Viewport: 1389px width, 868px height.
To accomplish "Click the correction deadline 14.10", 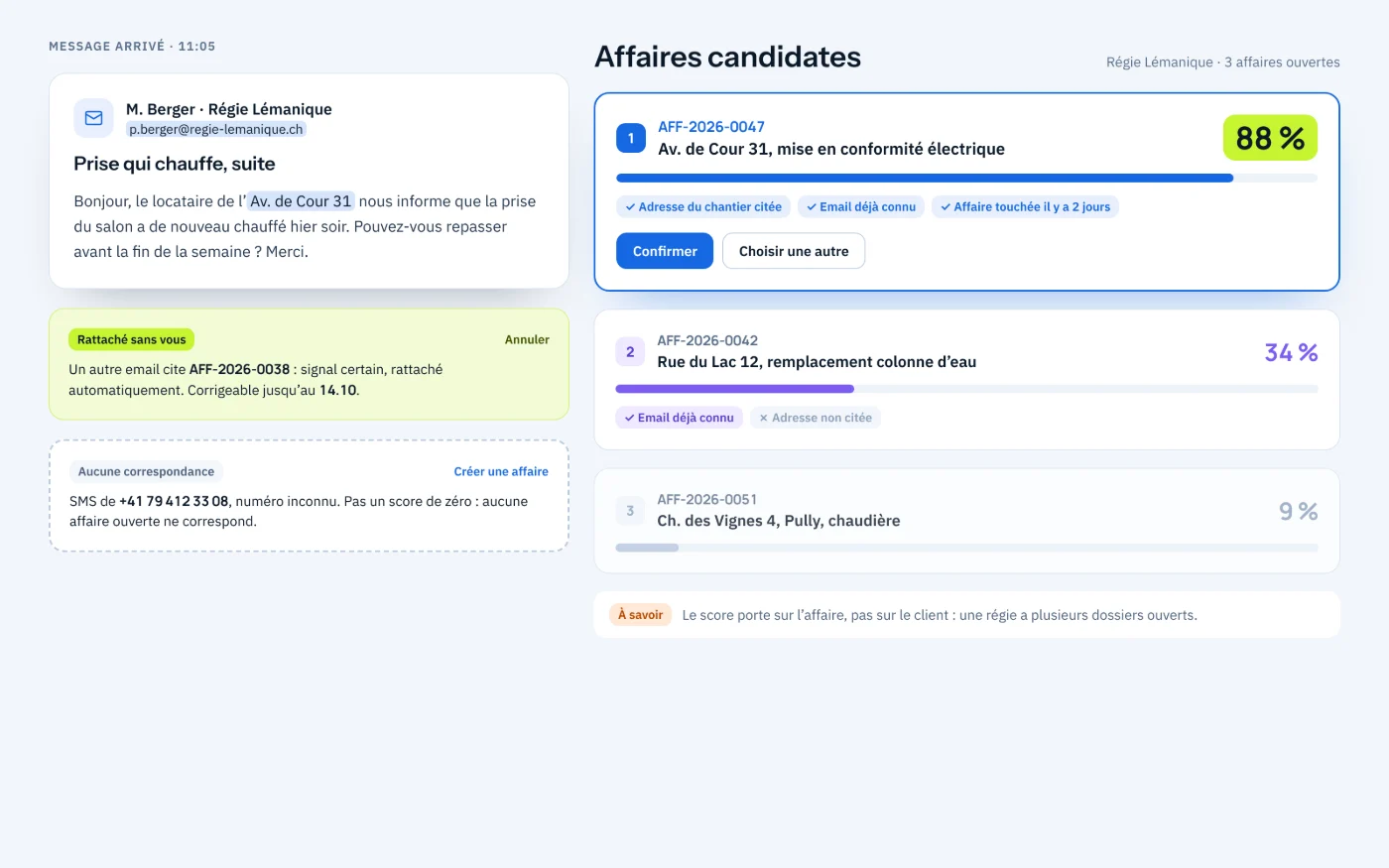I will point(337,390).
